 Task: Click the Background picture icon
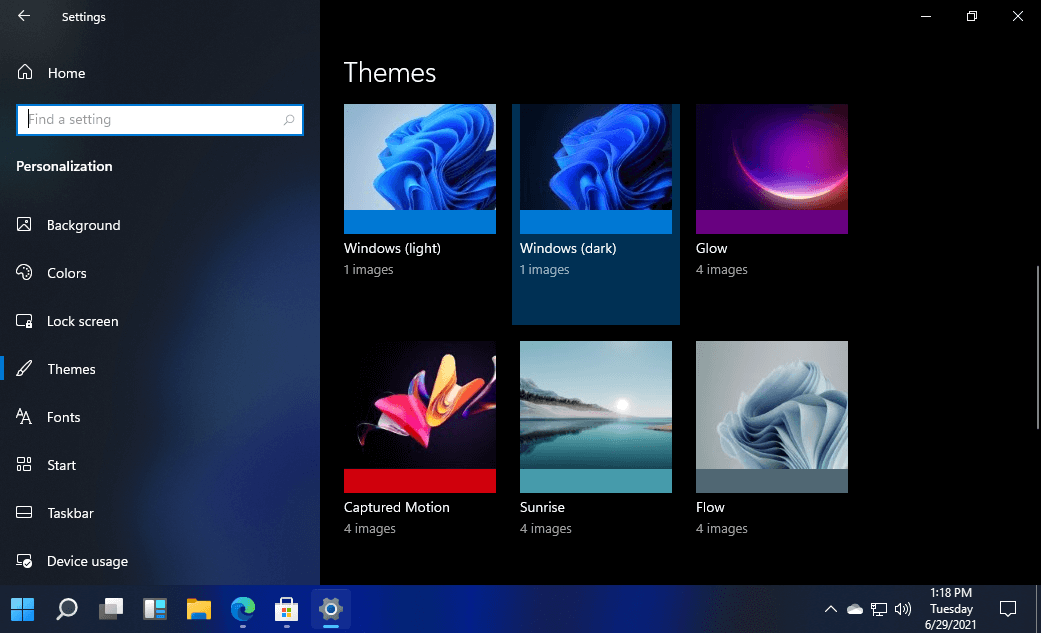pyautogui.click(x=24, y=225)
